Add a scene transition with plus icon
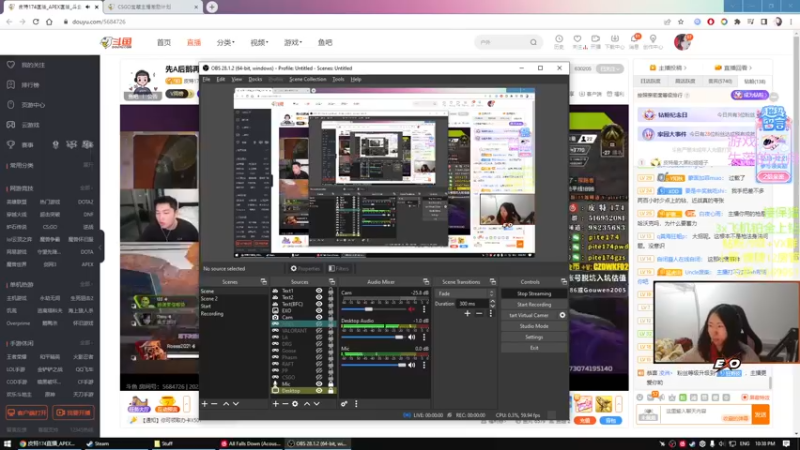 click(x=467, y=313)
